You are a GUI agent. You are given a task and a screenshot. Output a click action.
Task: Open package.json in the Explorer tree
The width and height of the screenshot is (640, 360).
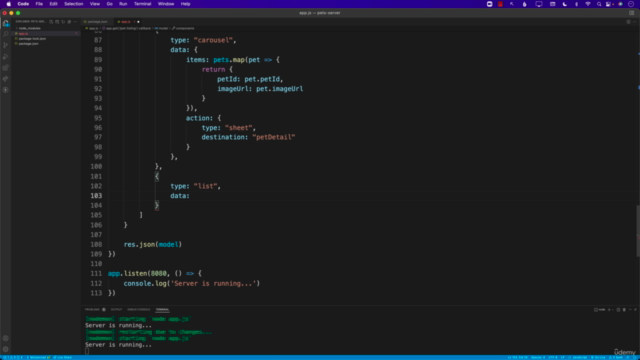[x=29, y=43]
